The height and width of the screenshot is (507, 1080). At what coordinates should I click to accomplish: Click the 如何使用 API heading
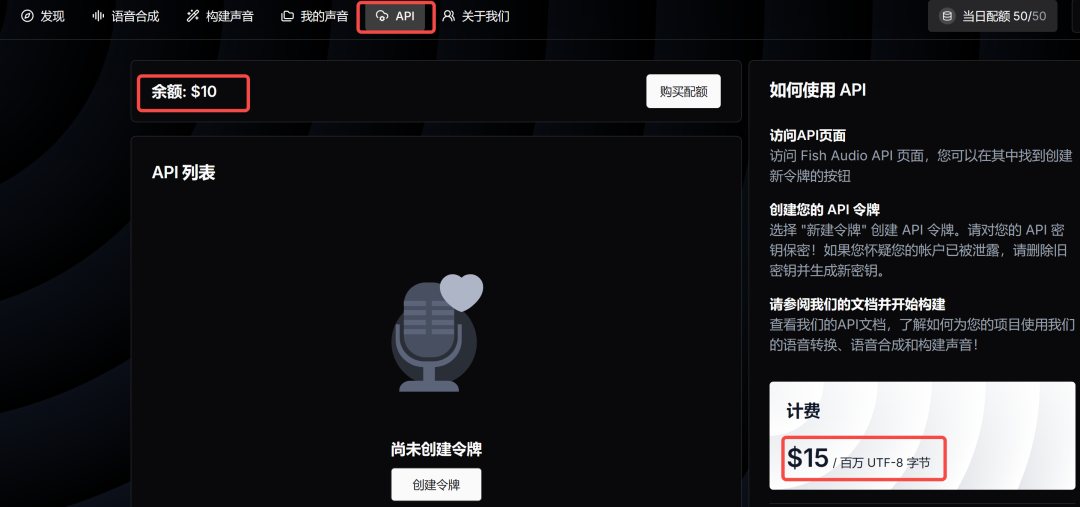[818, 90]
